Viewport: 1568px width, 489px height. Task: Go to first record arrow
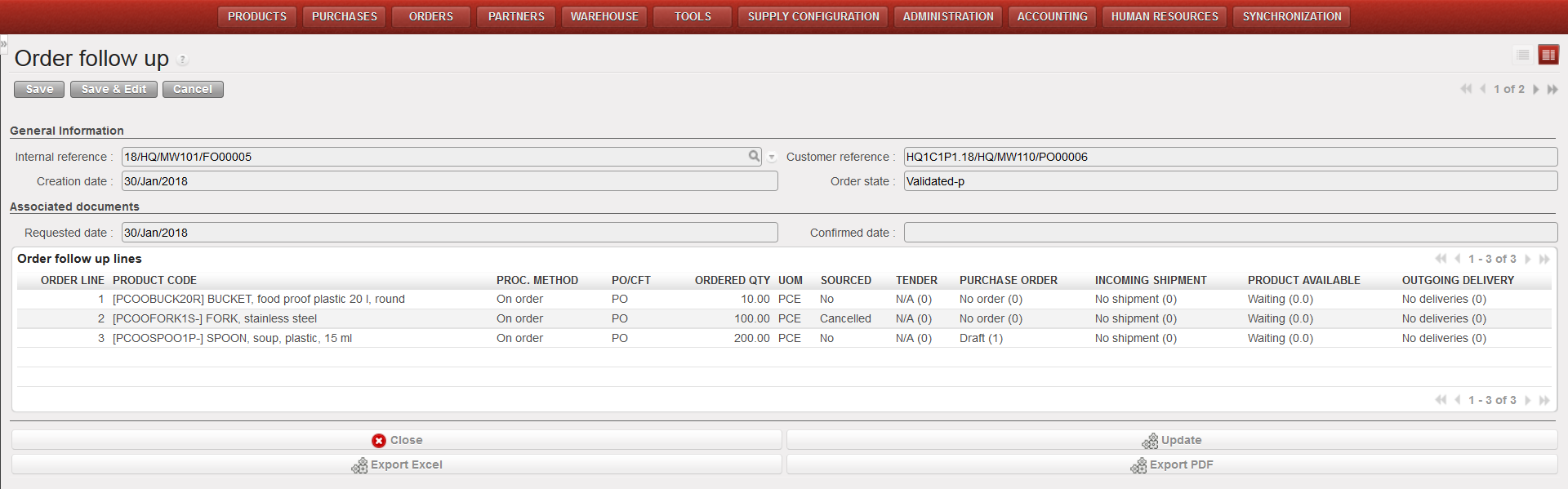click(1466, 89)
